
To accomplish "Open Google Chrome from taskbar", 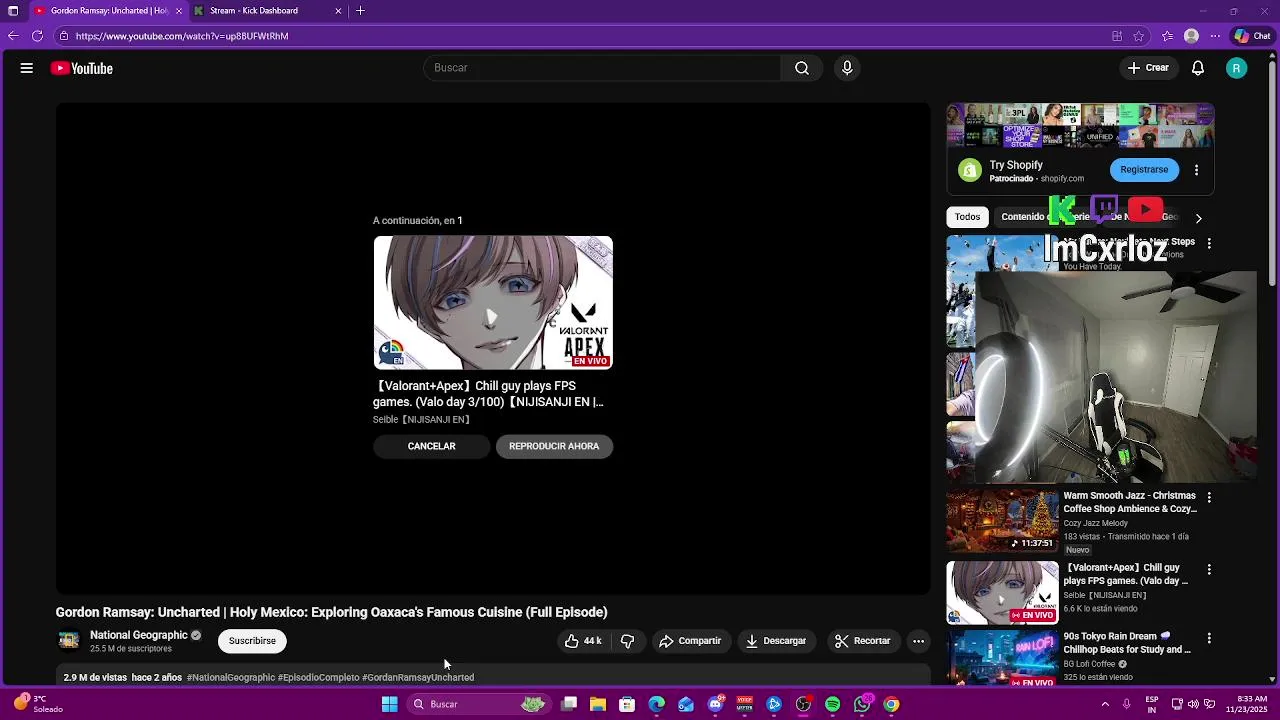I will click(891, 704).
